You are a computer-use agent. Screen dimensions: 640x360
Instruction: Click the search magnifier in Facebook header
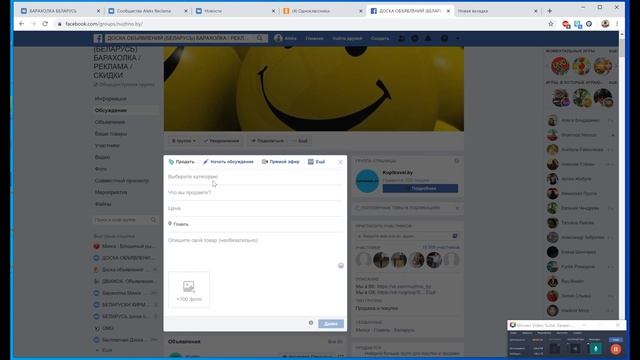tap(260, 38)
